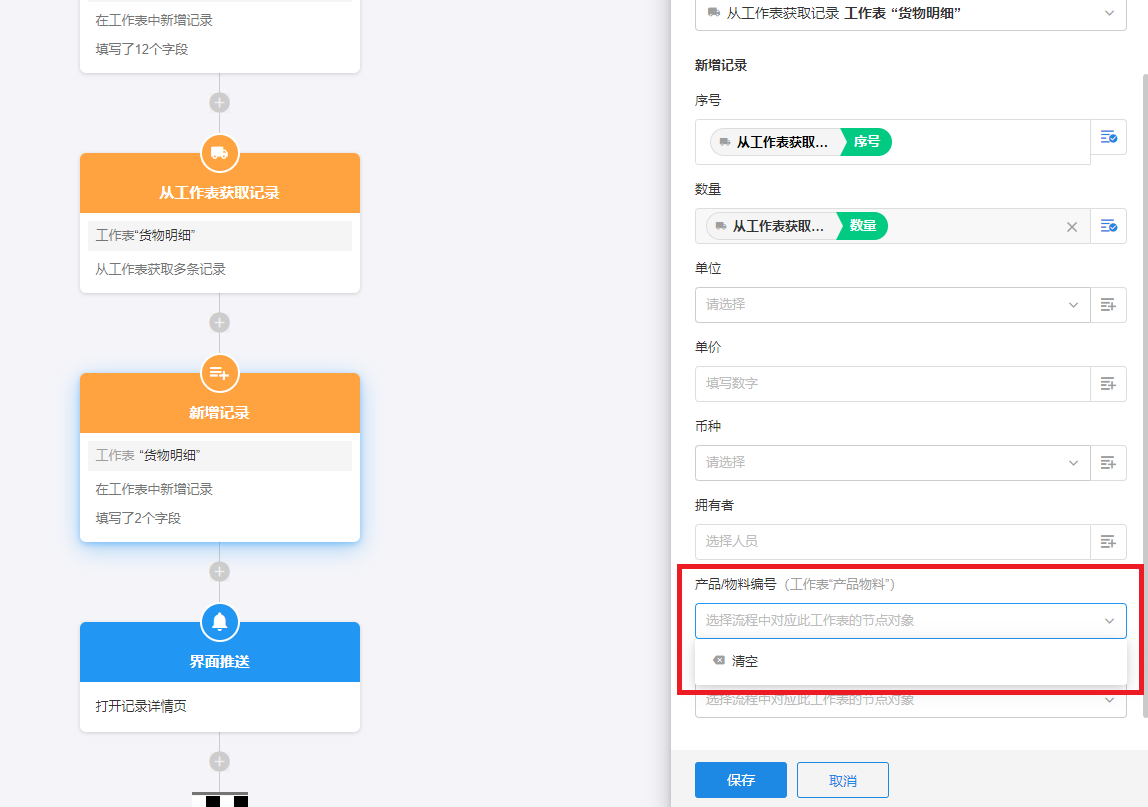Click the truck icon on 从工作表获取记录 node
The image size is (1148, 807).
click(x=220, y=154)
